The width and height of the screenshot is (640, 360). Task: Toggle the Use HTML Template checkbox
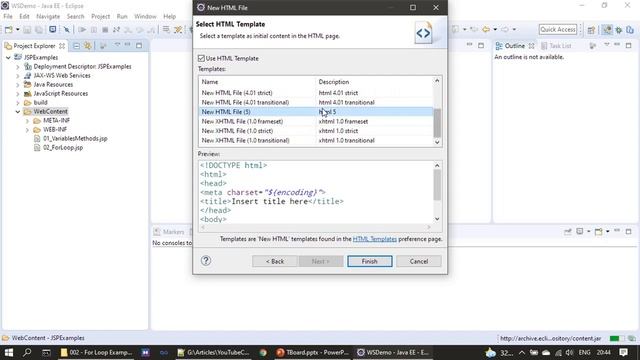pos(201,58)
